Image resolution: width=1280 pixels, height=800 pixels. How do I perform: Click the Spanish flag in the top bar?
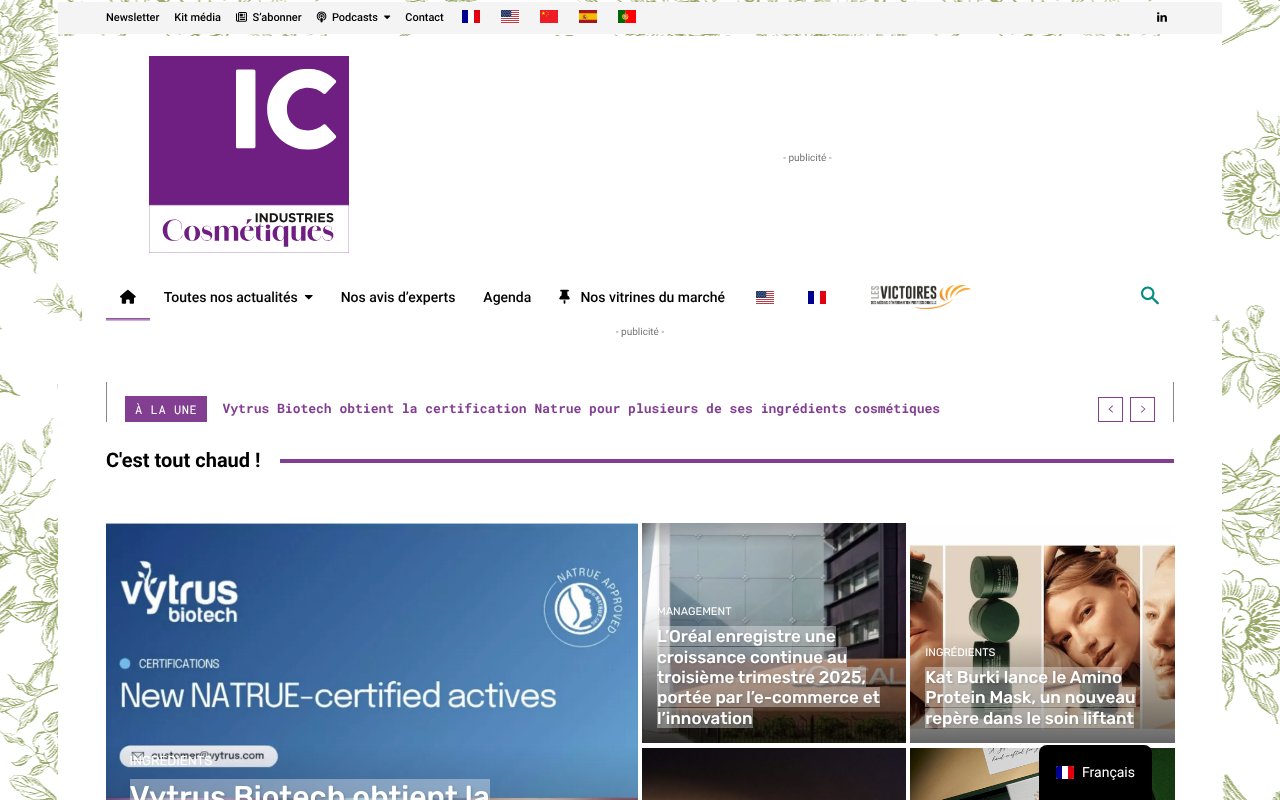pos(588,16)
